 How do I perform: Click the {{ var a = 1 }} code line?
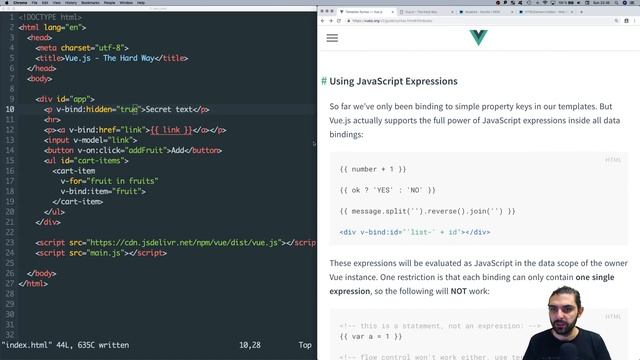371,336
